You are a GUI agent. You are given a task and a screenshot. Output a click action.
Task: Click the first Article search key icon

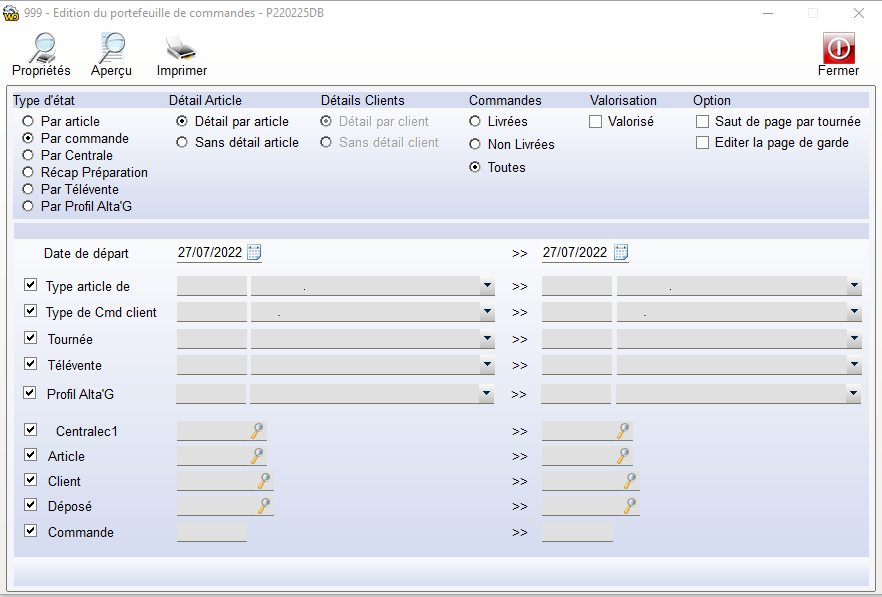tap(257, 456)
